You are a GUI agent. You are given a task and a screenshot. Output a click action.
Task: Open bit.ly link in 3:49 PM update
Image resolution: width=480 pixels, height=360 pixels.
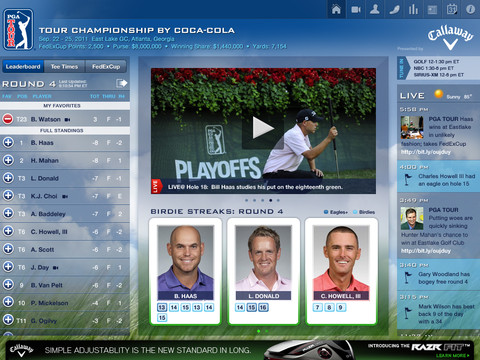click(x=426, y=251)
